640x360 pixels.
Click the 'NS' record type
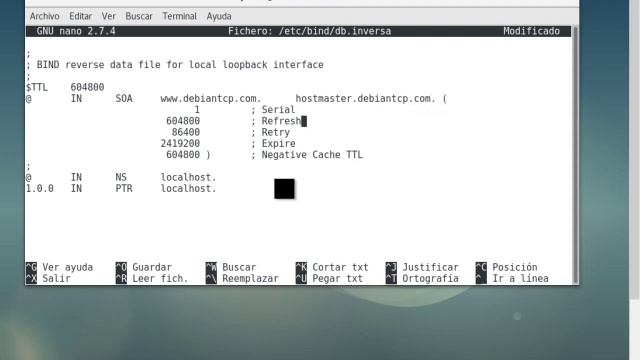point(121,178)
